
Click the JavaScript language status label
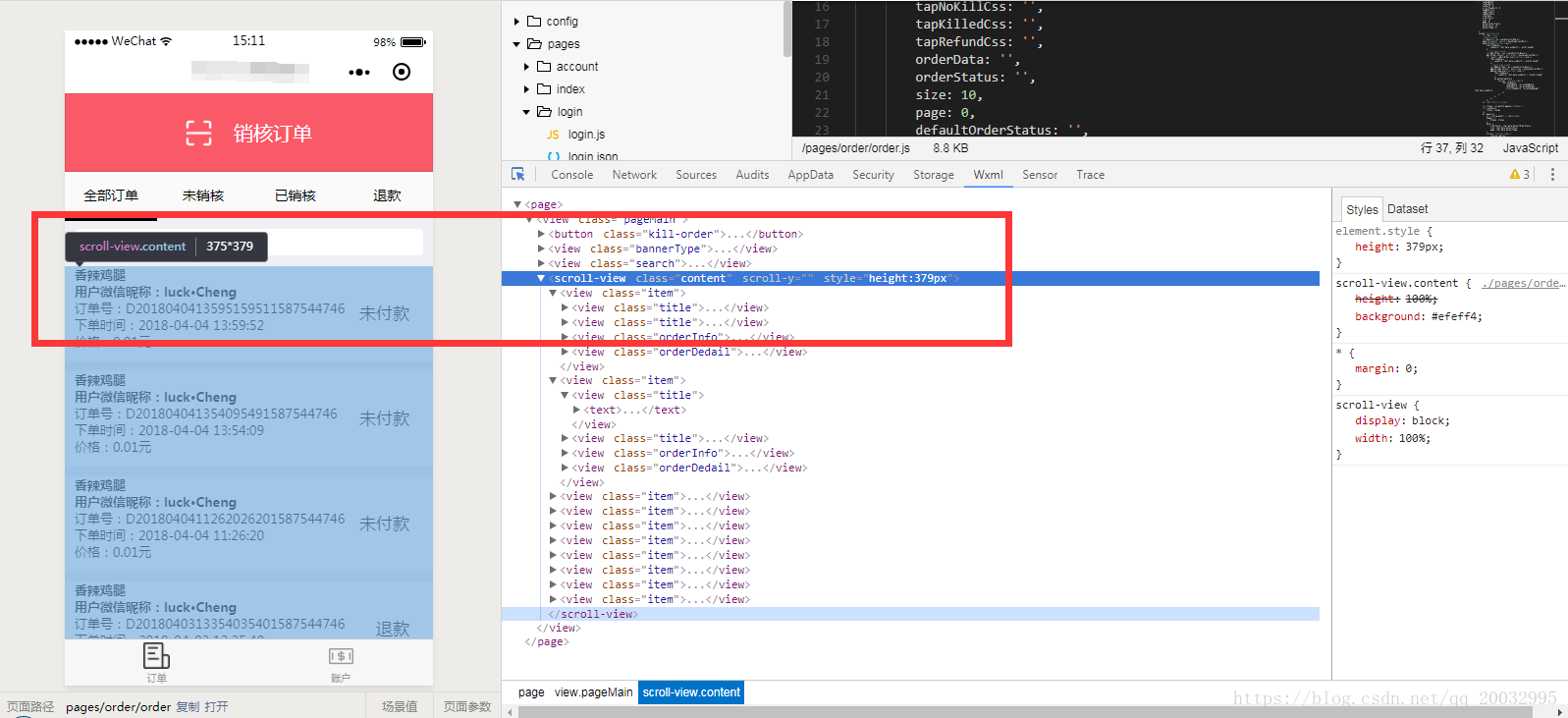pyautogui.click(x=1530, y=148)
